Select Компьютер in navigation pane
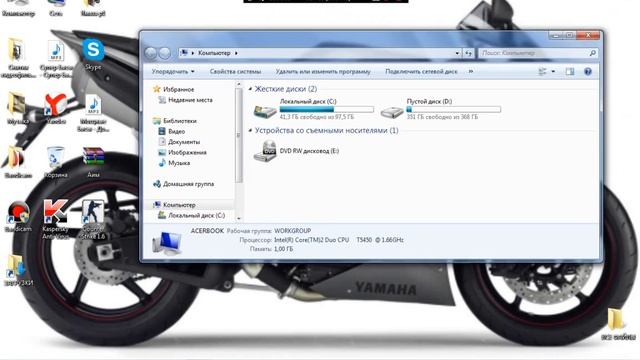Viewport: 640px width, 360px height. click(x=179, y=205)
